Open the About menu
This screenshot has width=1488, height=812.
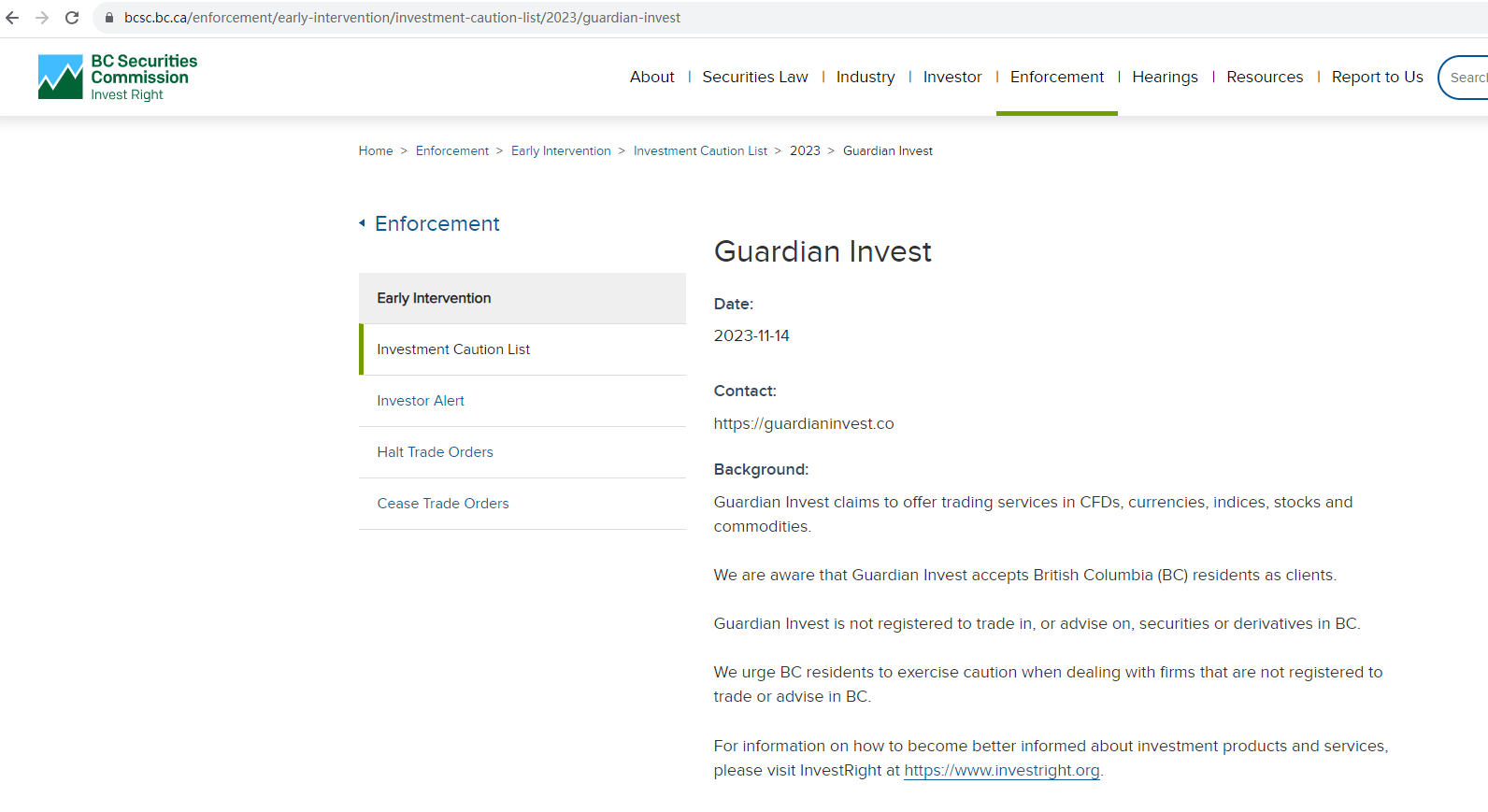651,77
